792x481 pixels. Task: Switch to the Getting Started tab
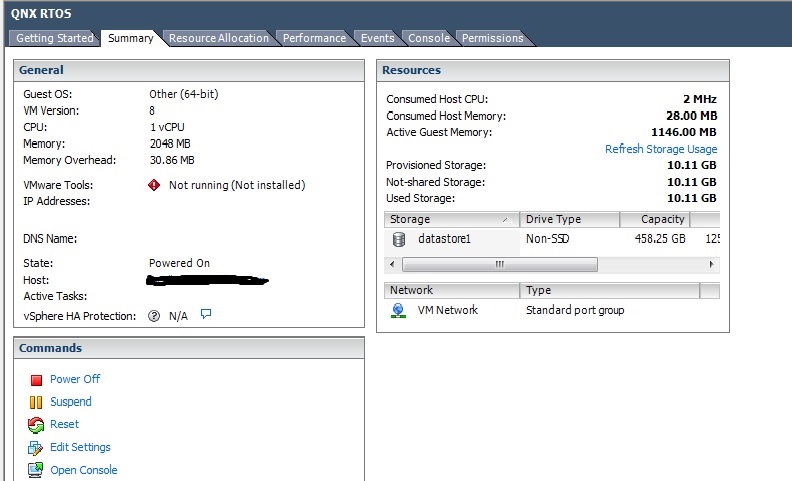click(55, 38)
